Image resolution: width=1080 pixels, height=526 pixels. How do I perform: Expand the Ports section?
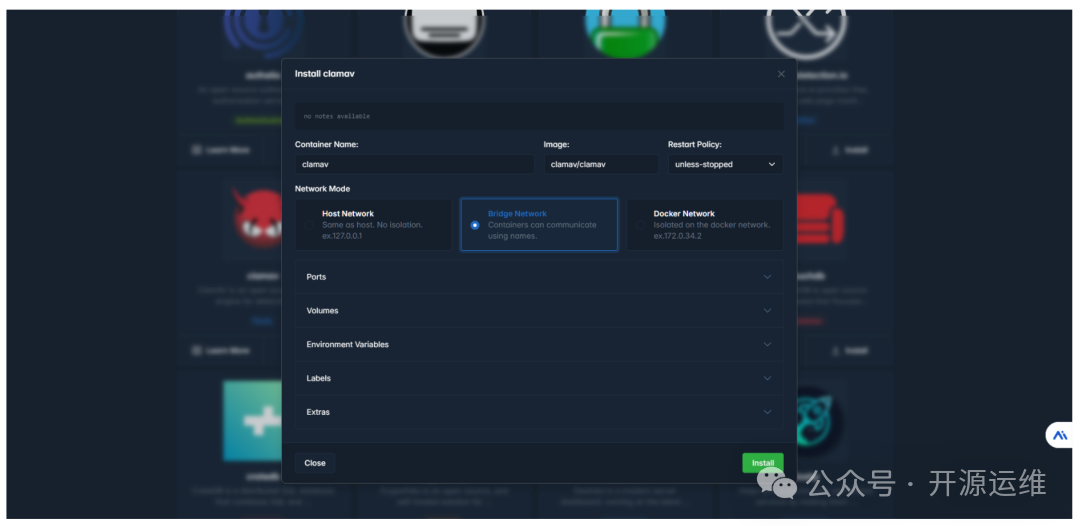click(539, 277)
